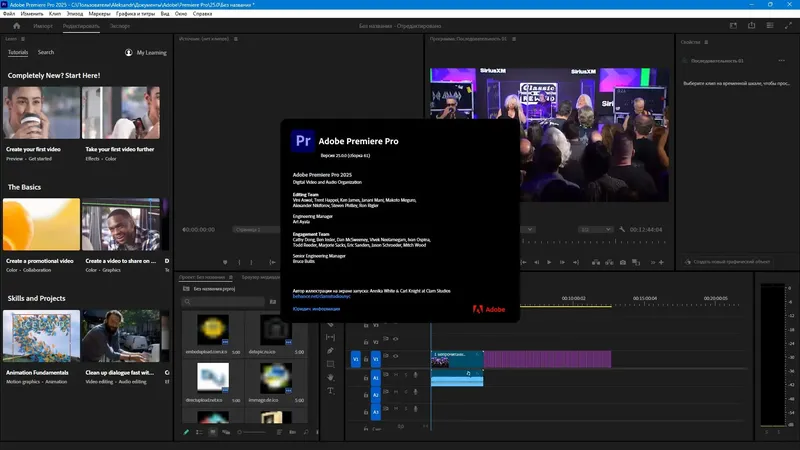Click the Юридич. информация link

[317, 309]
